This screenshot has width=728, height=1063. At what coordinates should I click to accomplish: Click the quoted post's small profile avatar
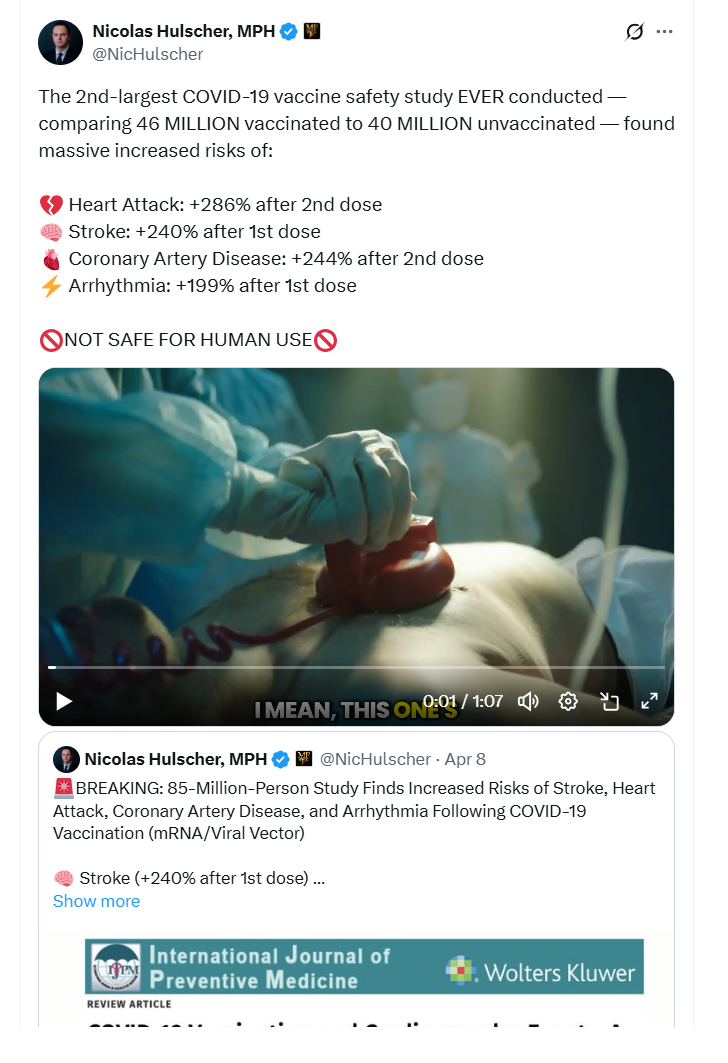click(x=66, y=759)
